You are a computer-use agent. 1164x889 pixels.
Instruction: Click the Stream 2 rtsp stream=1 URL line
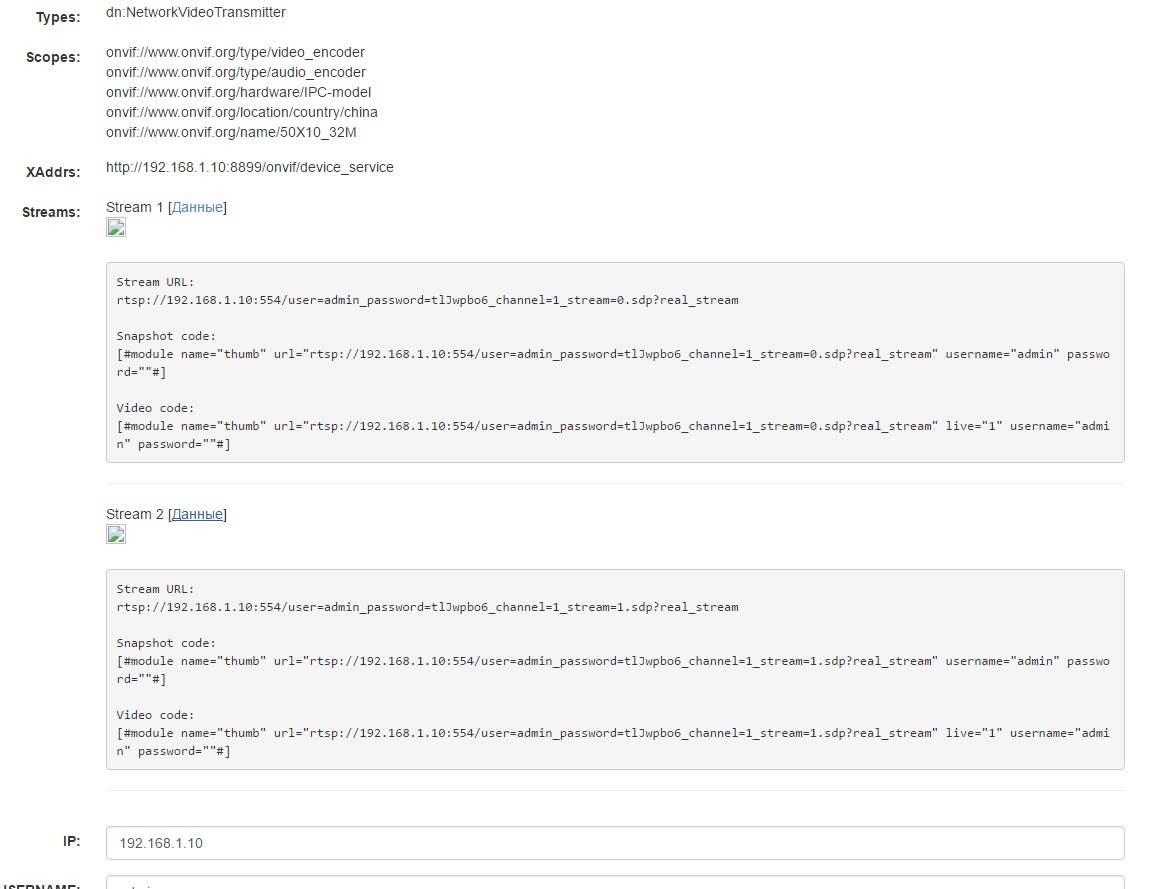pos(427,607)
